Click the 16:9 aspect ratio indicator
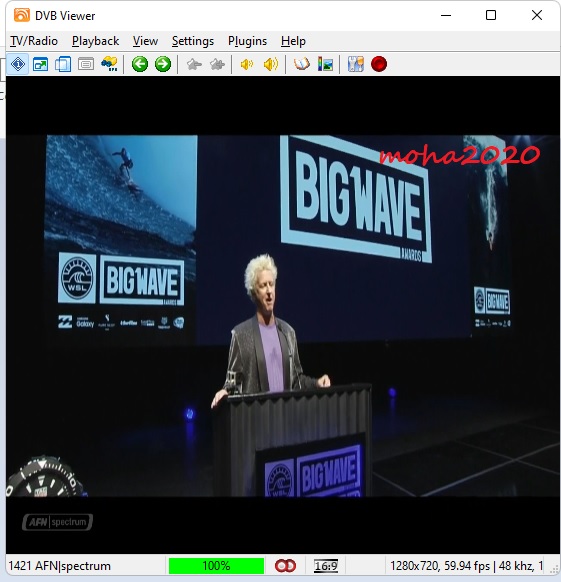Image resolution: width=561 pixels, height=582 pixels. click(326, 566)
